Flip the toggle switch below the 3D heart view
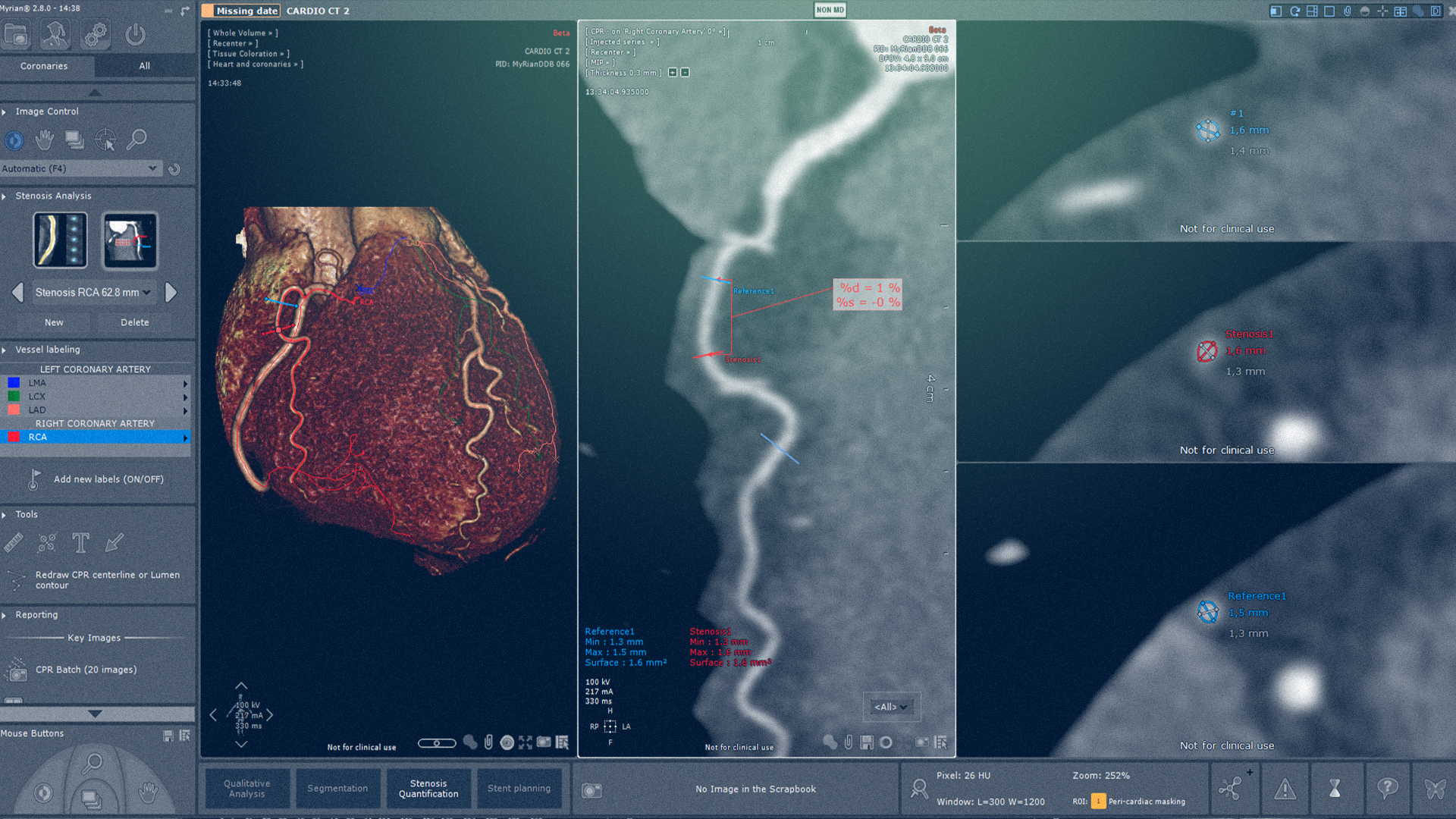 coord(437,743)
